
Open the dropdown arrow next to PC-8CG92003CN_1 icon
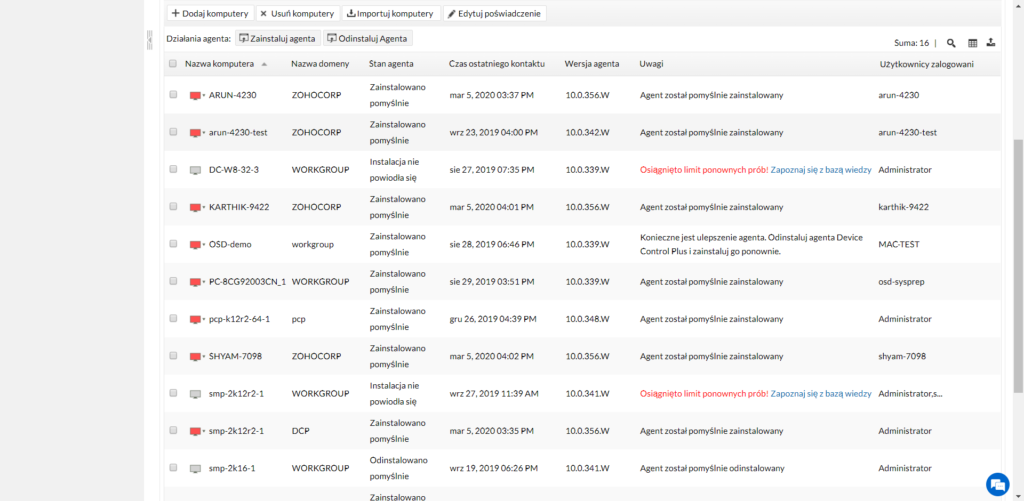pyautogui.click(x=204, y=282)
